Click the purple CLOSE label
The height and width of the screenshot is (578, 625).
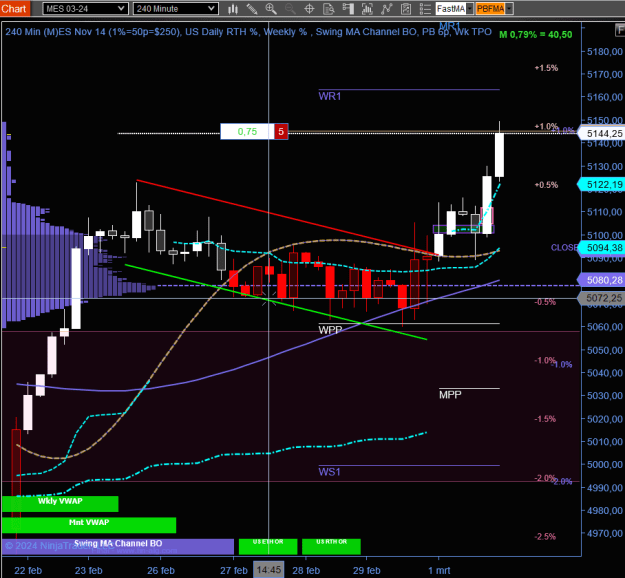click(x=564, y=248)
